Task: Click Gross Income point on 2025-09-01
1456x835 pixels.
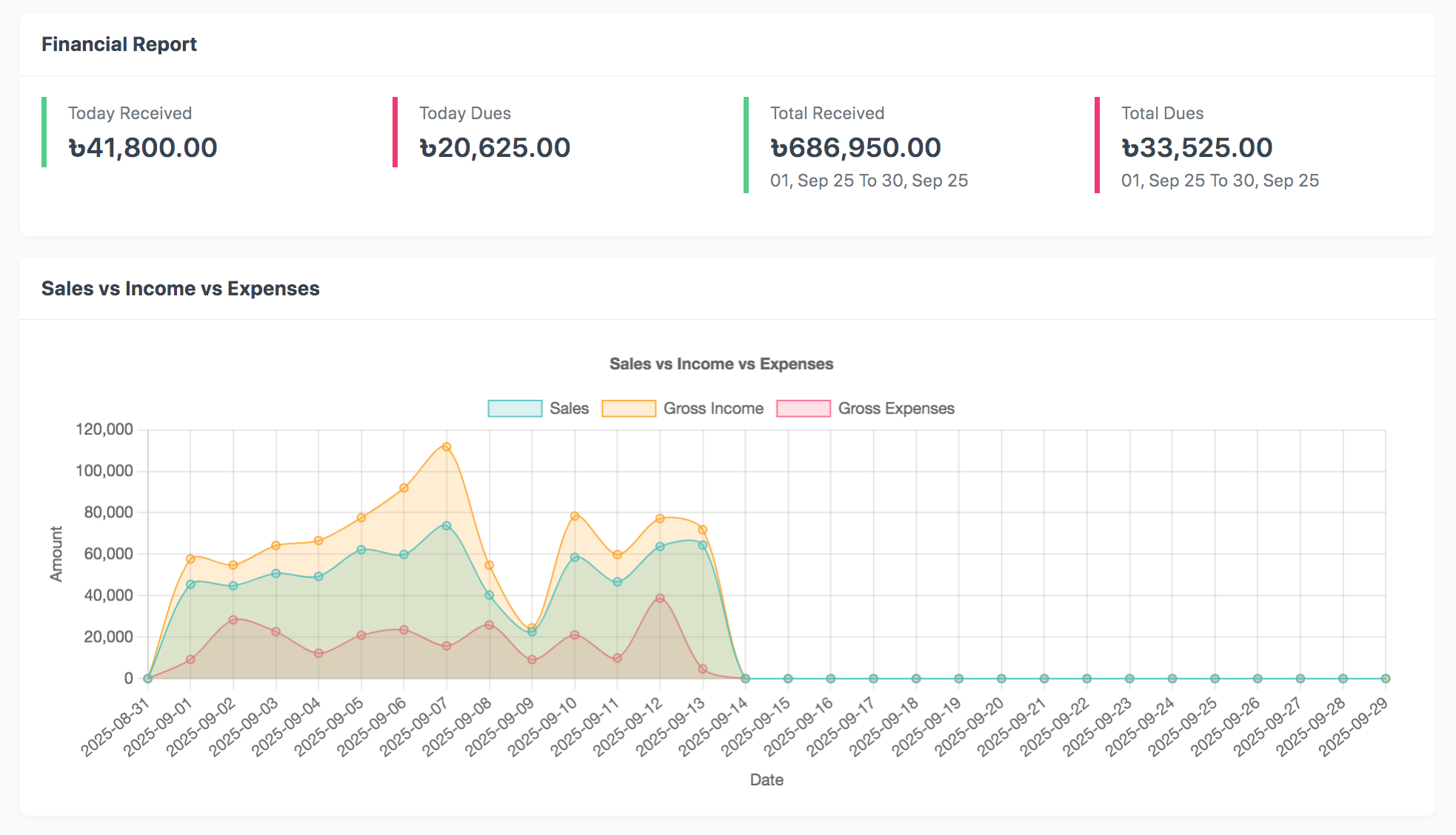Action: [x=190, y=559]
